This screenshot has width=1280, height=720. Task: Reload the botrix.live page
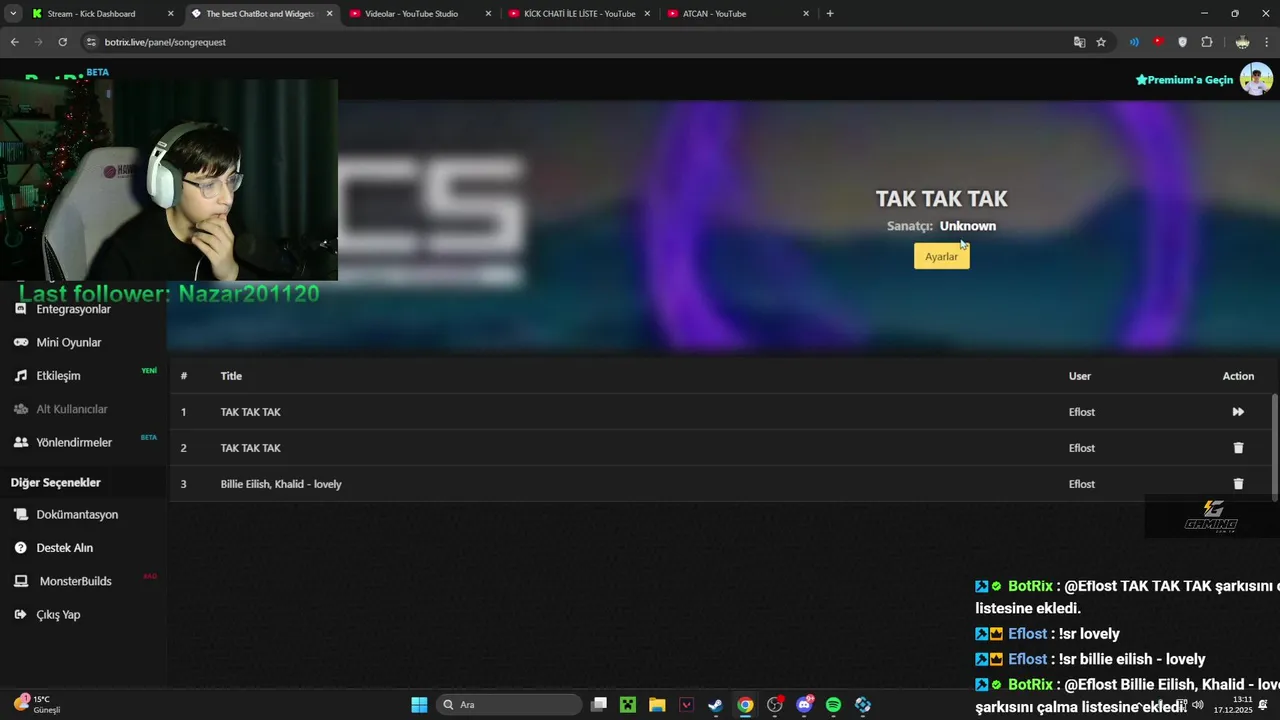(x=62, y=42)
